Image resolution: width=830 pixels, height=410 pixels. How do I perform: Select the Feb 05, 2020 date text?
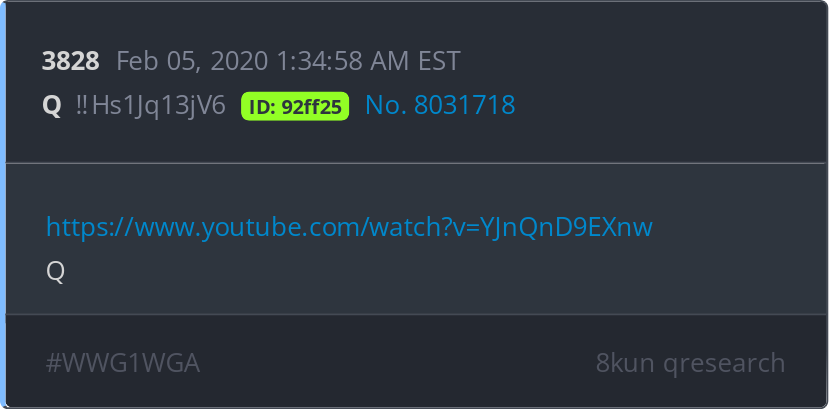coord(192,61)
